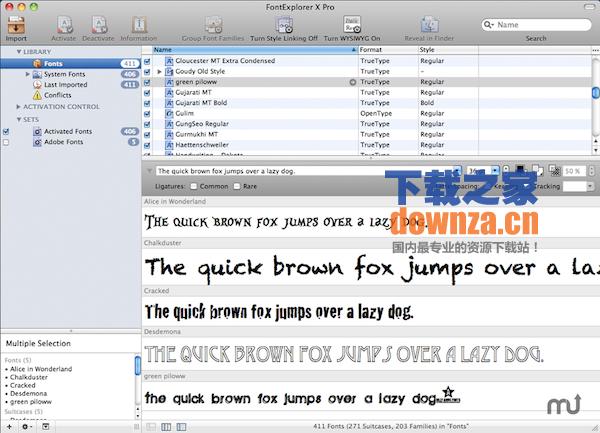Click the 50 % opacity stepper
Image resolution: width=600 pixels, height=433 pixels.
tap(591, 171)
